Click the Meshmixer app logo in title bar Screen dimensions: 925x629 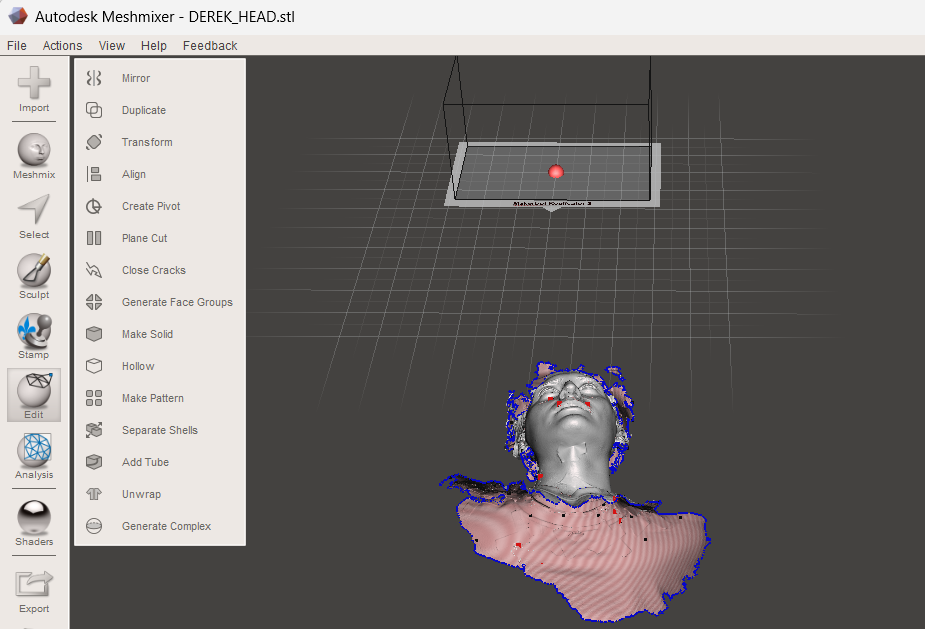point(18,16)
